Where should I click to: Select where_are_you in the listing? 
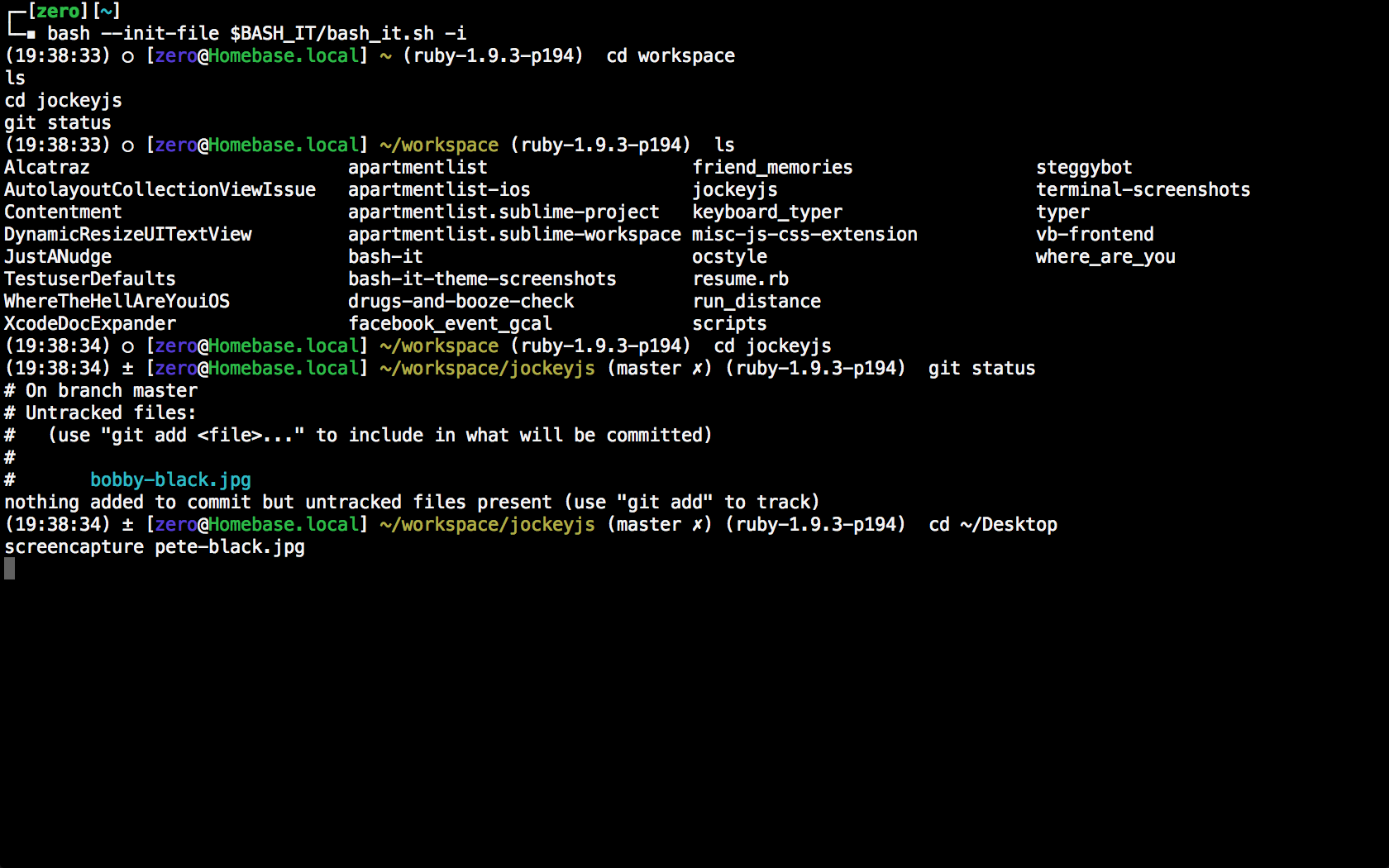[x=1105, y=256]
